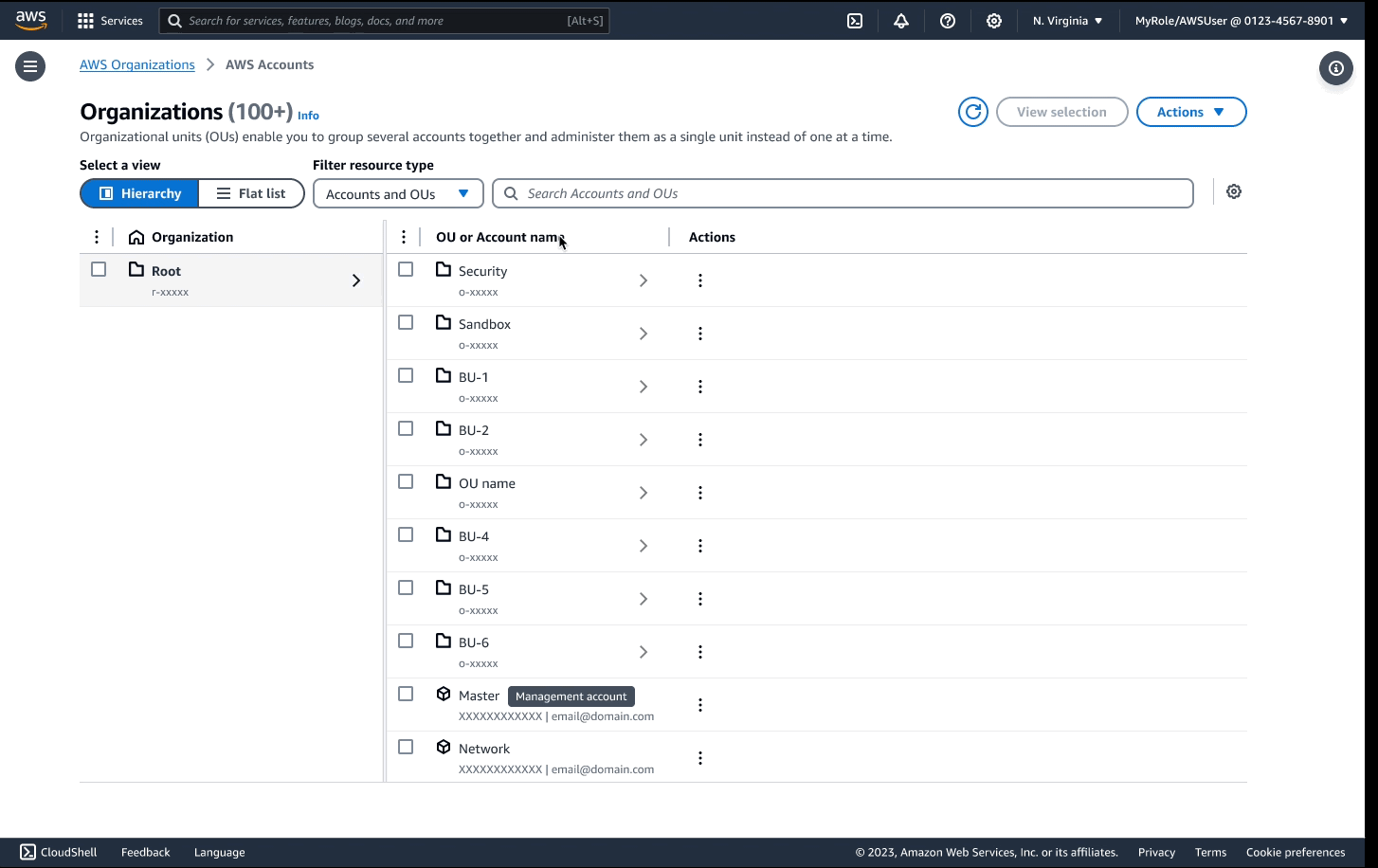Click the Management account badge
Screen dimensions: 1378x868
(x=571, y=696)
